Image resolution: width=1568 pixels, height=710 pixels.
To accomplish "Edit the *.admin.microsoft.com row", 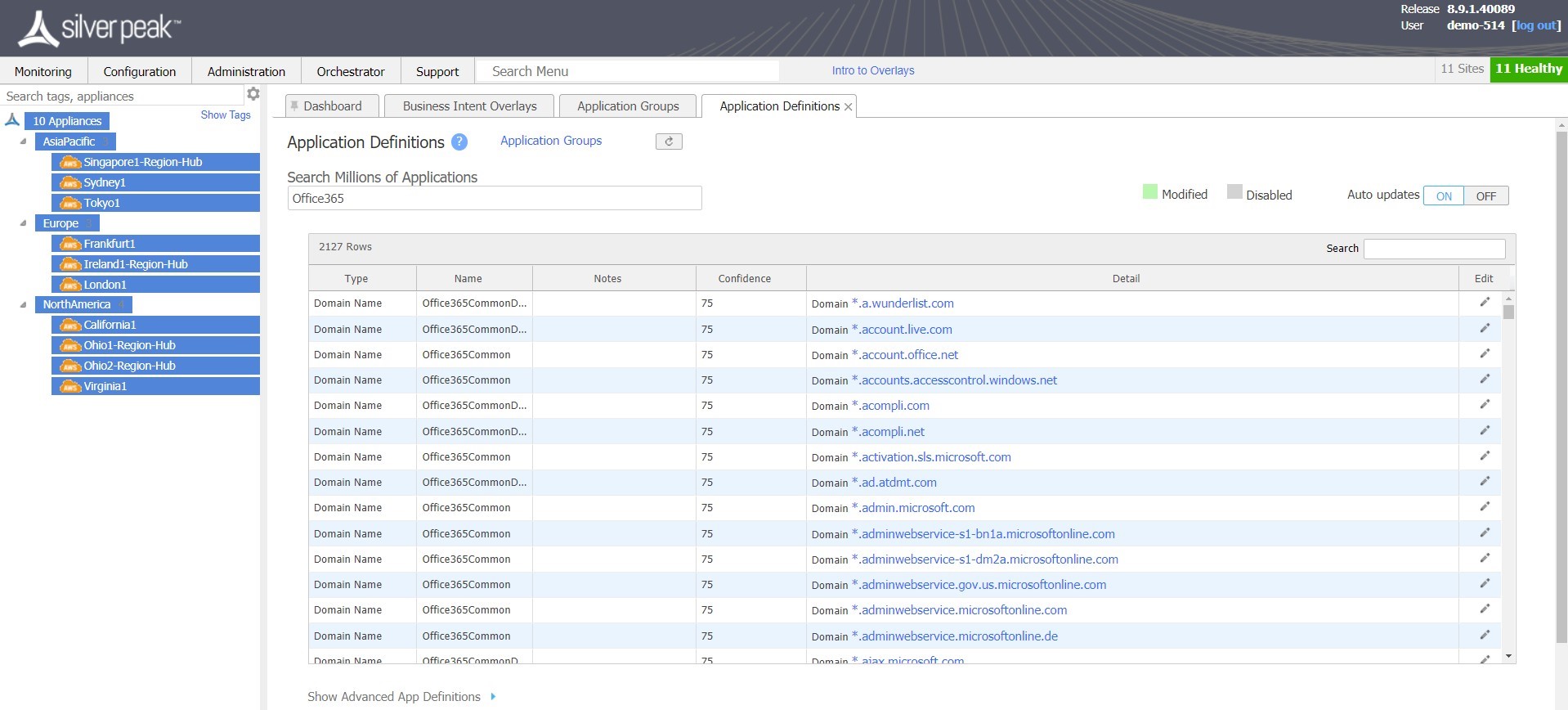I will pos(1485,507).
